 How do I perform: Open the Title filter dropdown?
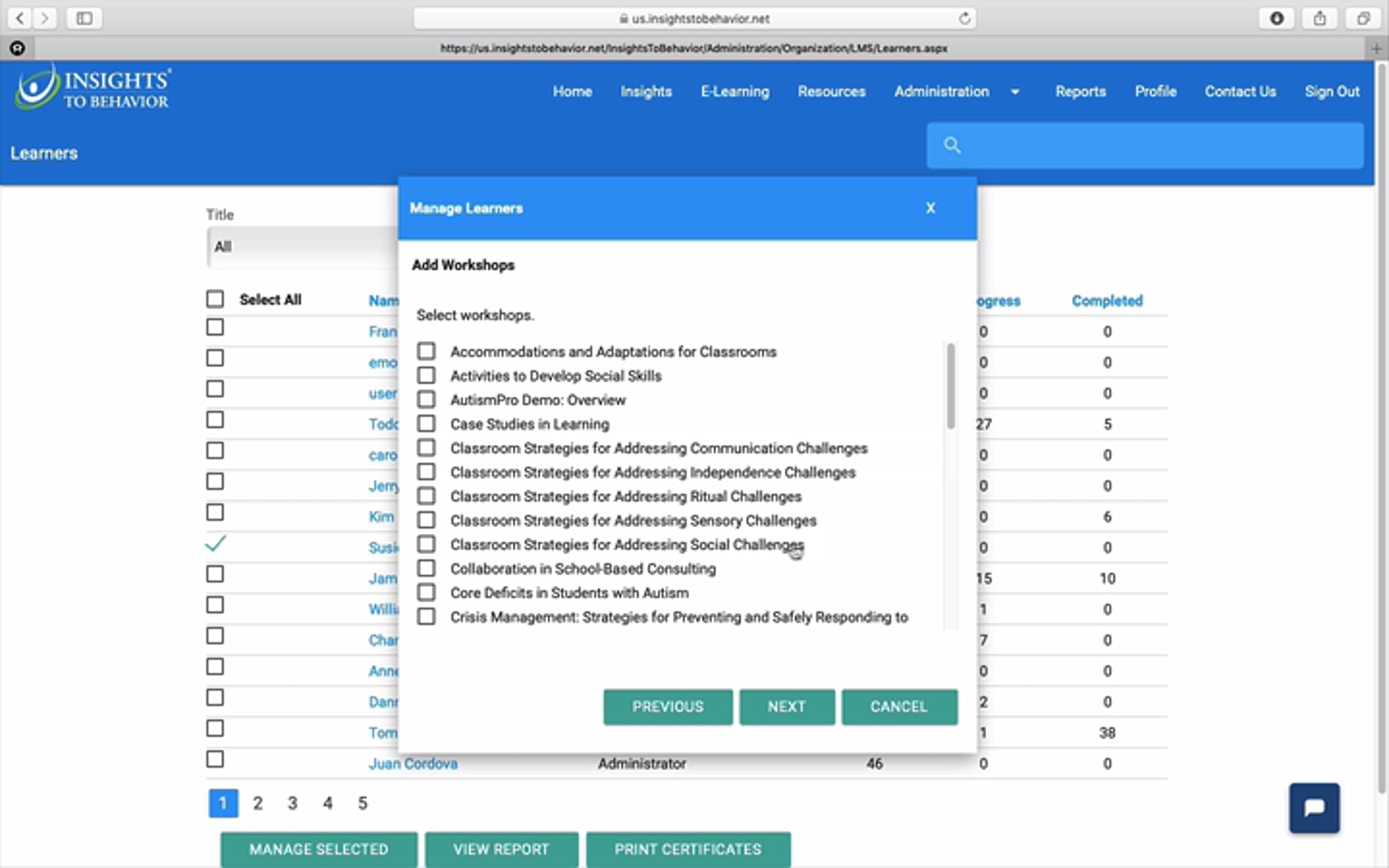pos(301,247)
